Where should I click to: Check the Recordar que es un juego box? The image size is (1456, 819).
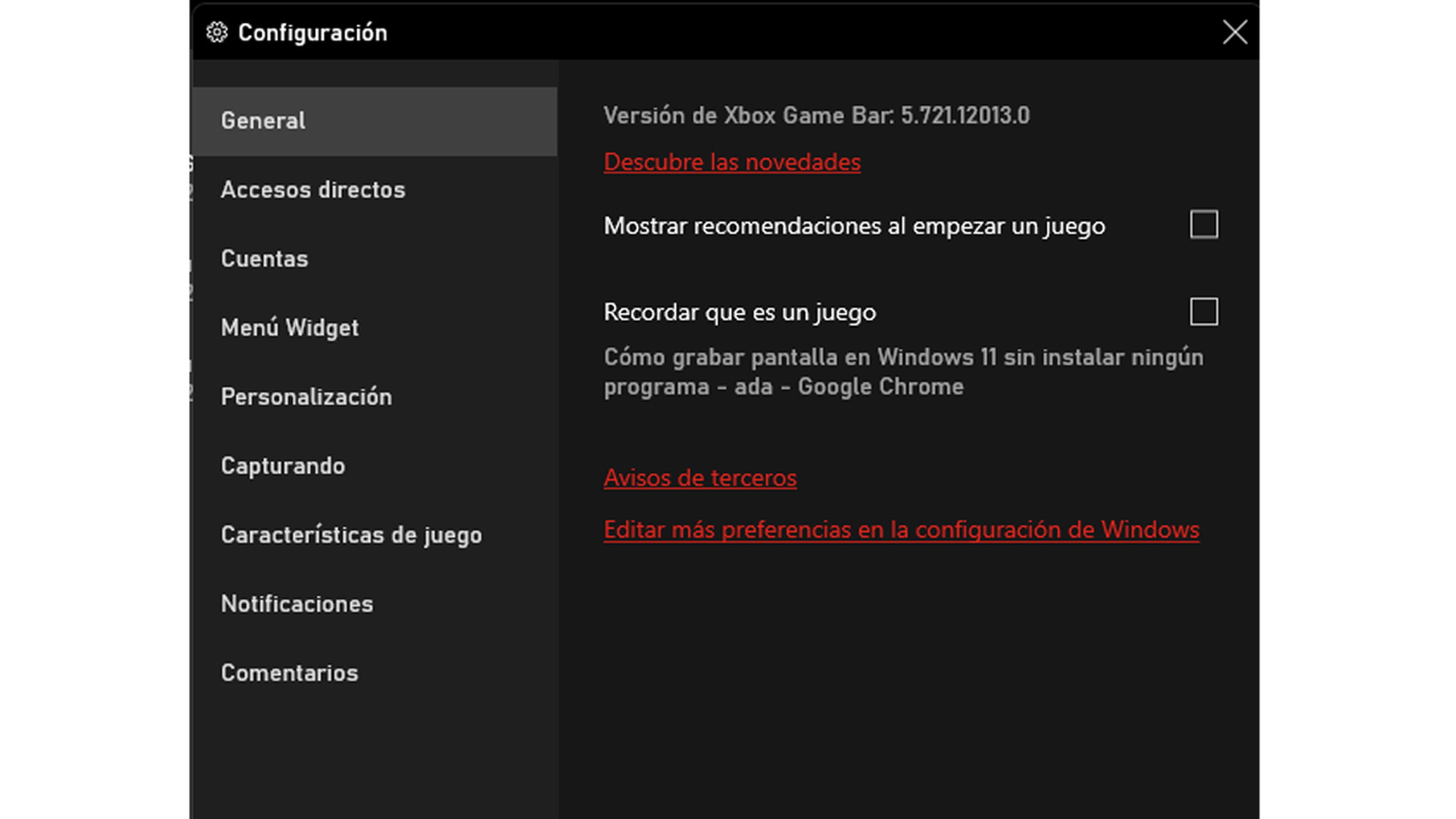pos(1204,311)
